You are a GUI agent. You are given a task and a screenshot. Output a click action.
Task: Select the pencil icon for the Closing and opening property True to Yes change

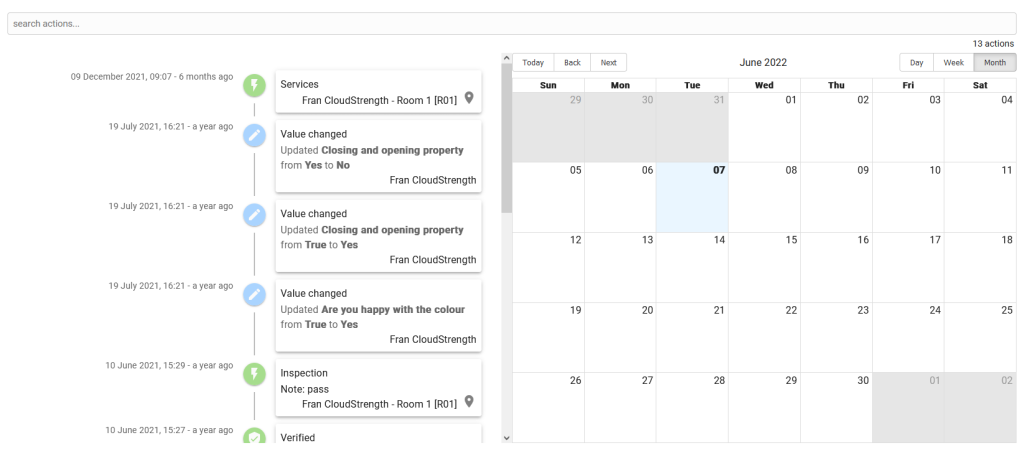255,215
